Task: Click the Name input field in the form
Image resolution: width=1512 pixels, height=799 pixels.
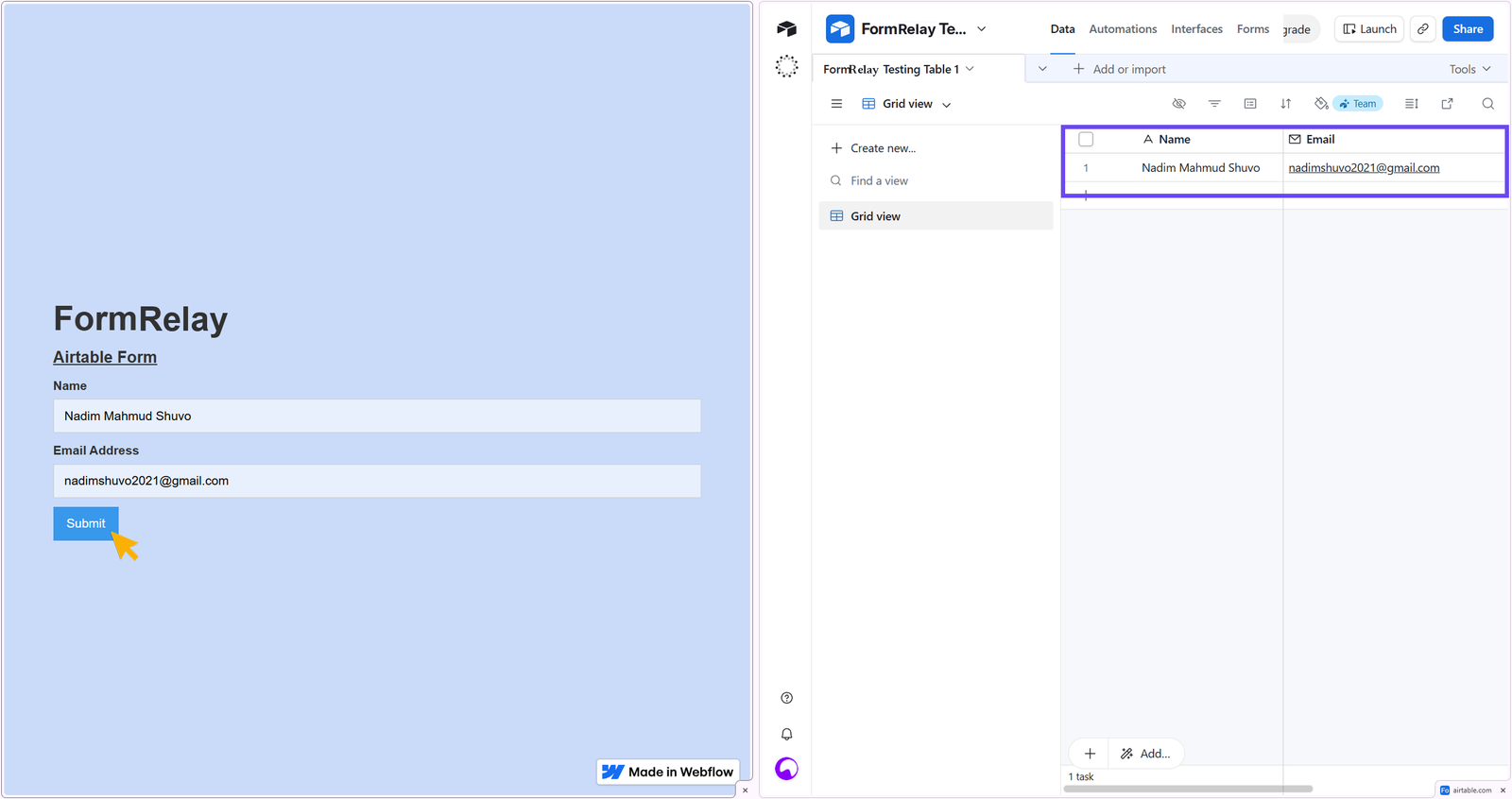Action: pyautogui.click(x=377, y=416)
